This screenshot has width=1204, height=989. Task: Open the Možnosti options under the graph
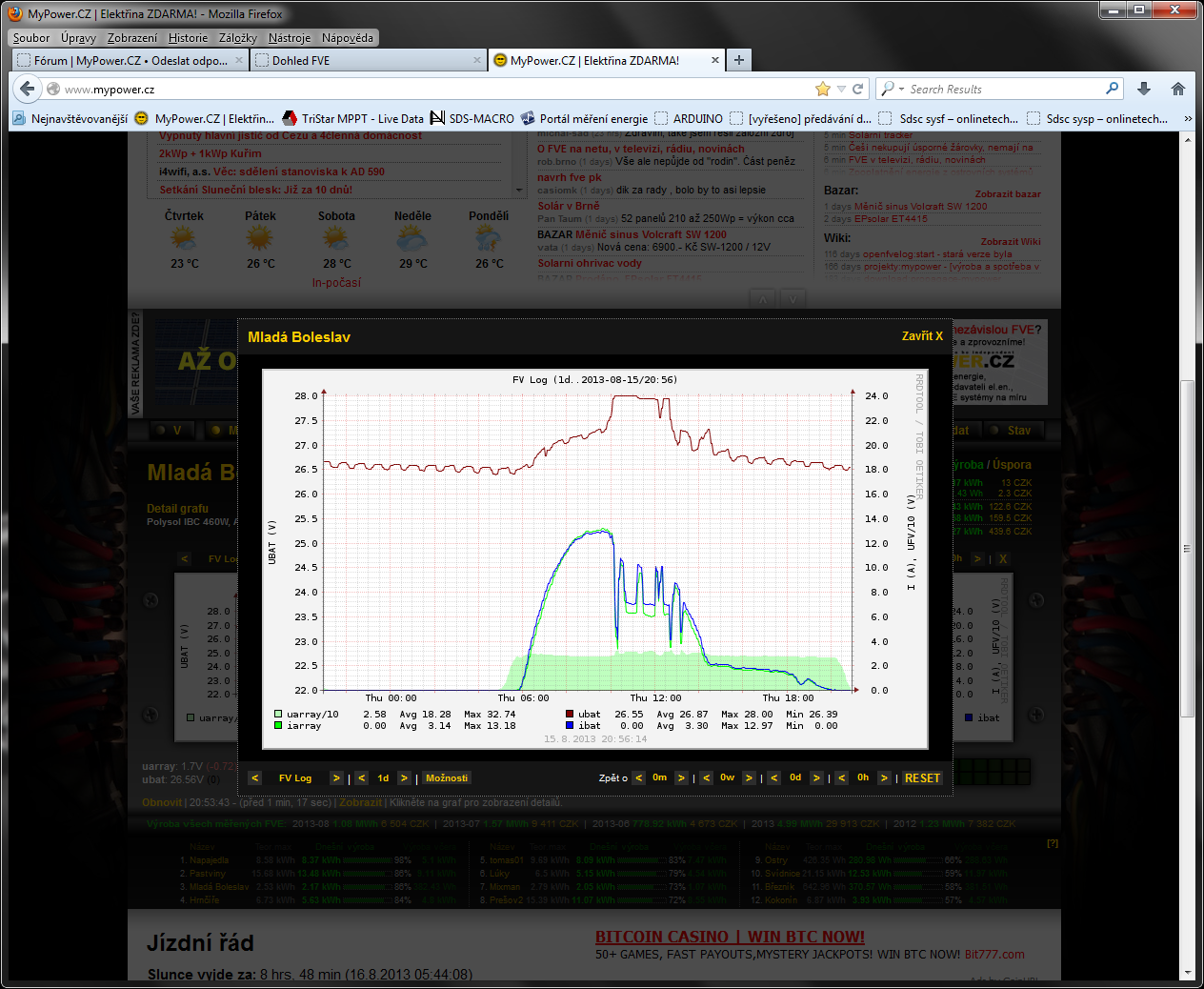coord(447,778)
